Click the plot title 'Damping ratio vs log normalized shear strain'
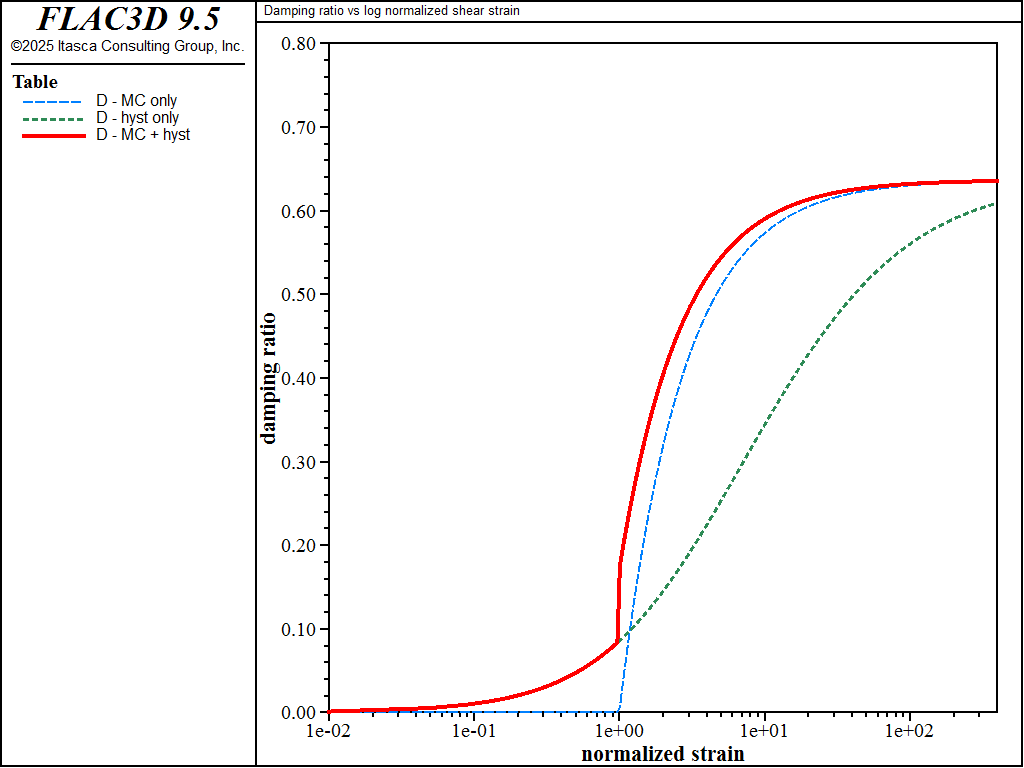1024x768 pixels. pos(392,11)
